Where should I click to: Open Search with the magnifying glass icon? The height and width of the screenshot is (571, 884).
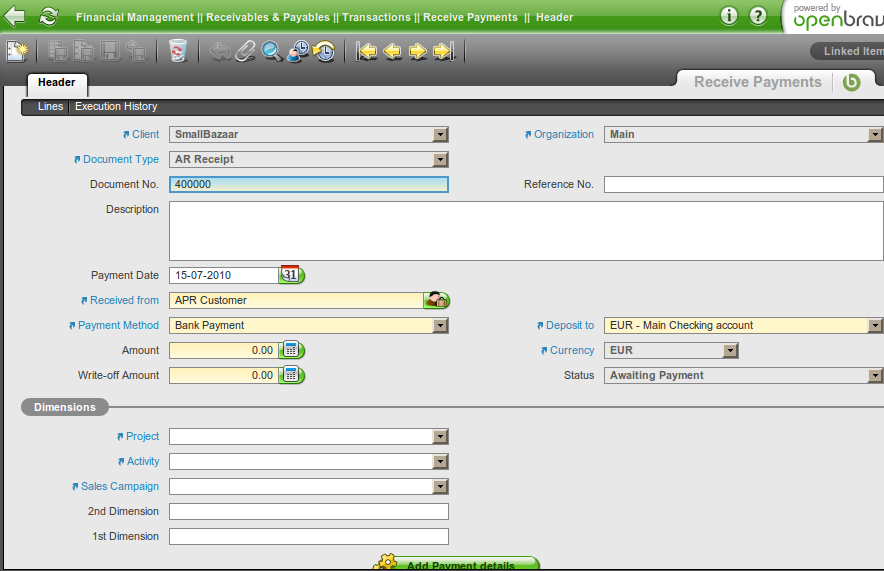tap(272, 51)
